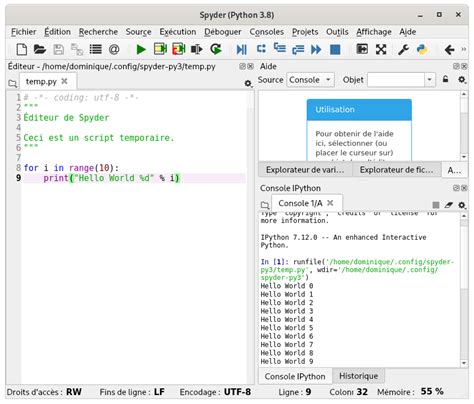Close the Console 1/A tab
Image resolution: width=474 pixels, height=404 pixels.
pyautogui.click(x=330, y=203)
